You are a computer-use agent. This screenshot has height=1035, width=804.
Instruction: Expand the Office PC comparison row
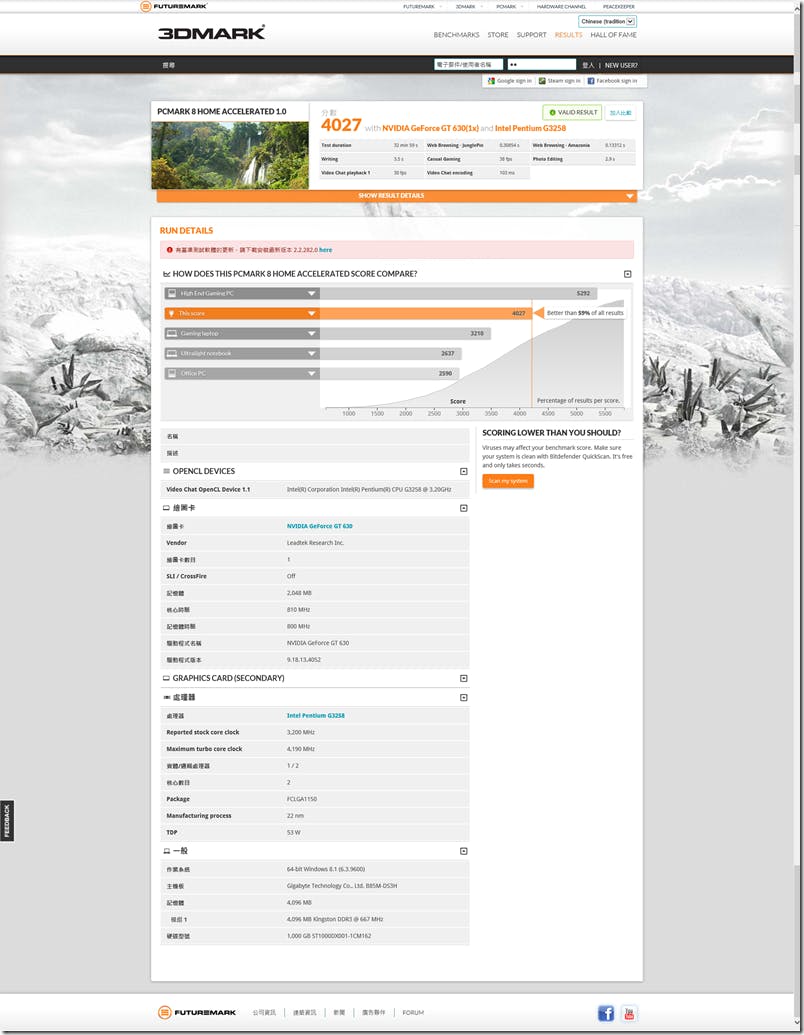(312, 374)
